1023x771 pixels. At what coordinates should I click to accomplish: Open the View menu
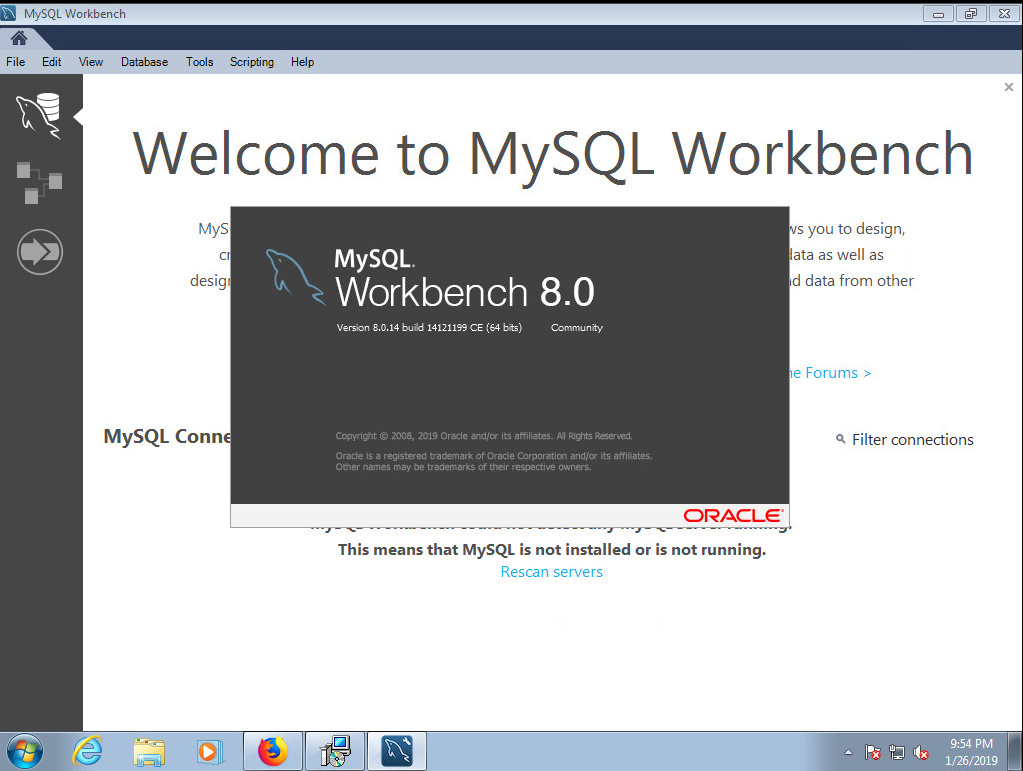(91, 62)
